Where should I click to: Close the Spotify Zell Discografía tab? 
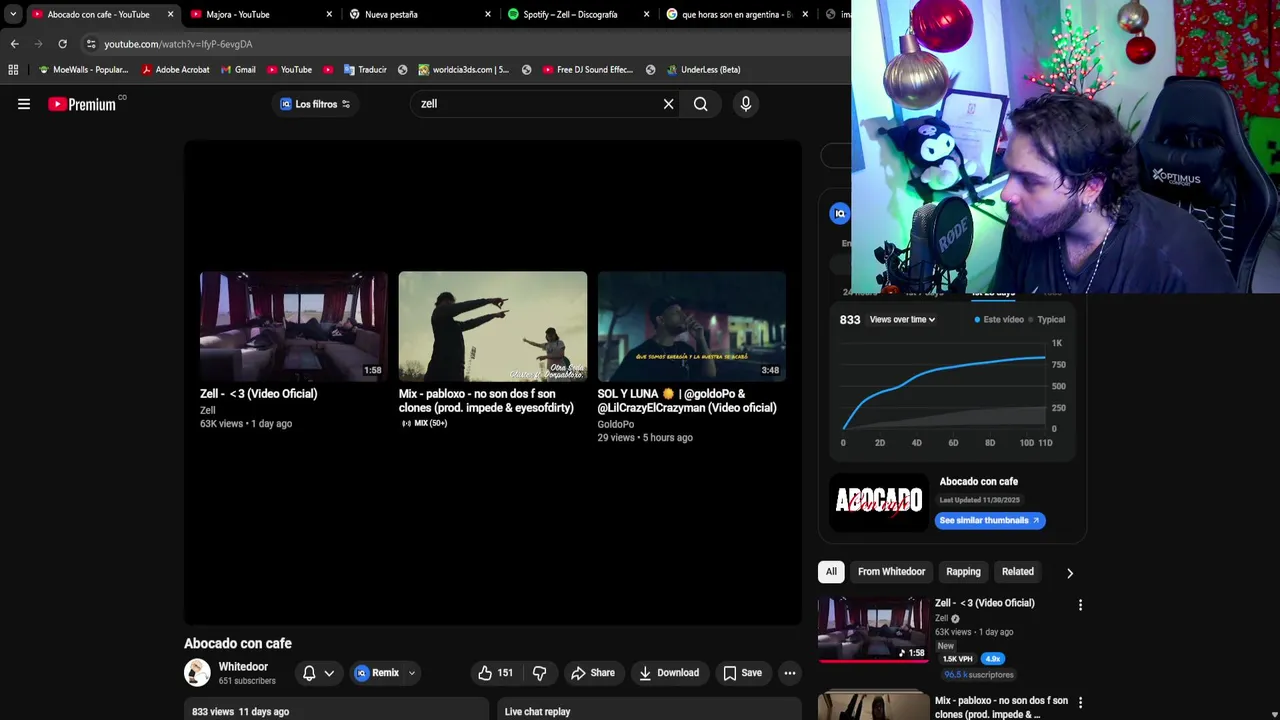647,14
